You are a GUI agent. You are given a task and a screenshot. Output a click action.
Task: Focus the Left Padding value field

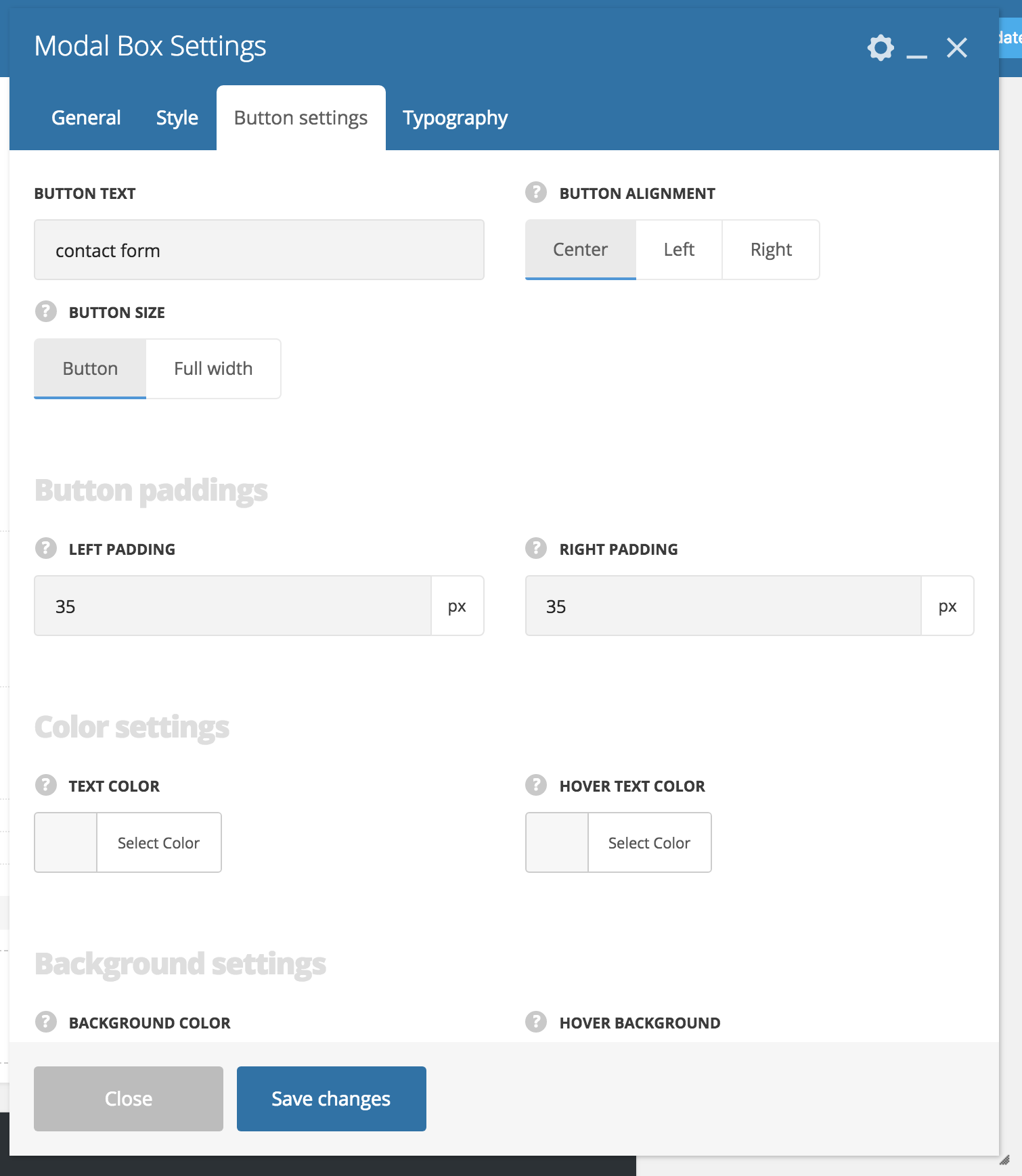pos(233,606)
